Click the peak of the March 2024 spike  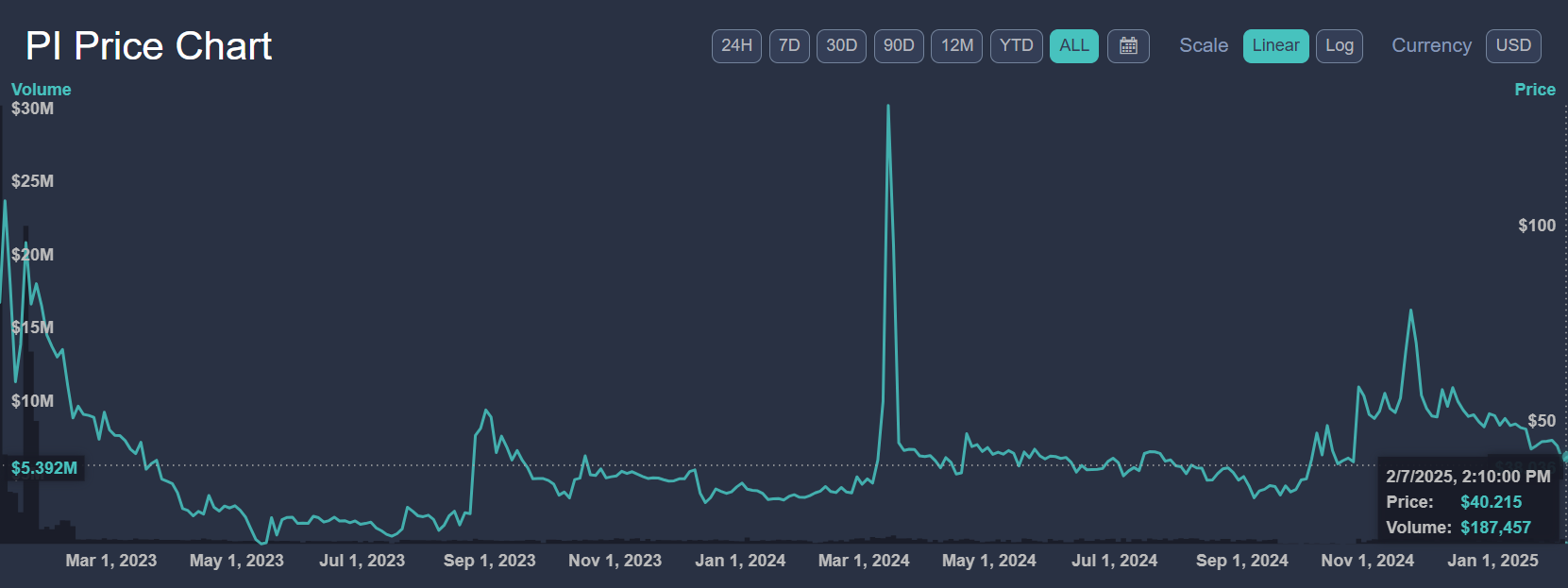[x=887, y=107]
